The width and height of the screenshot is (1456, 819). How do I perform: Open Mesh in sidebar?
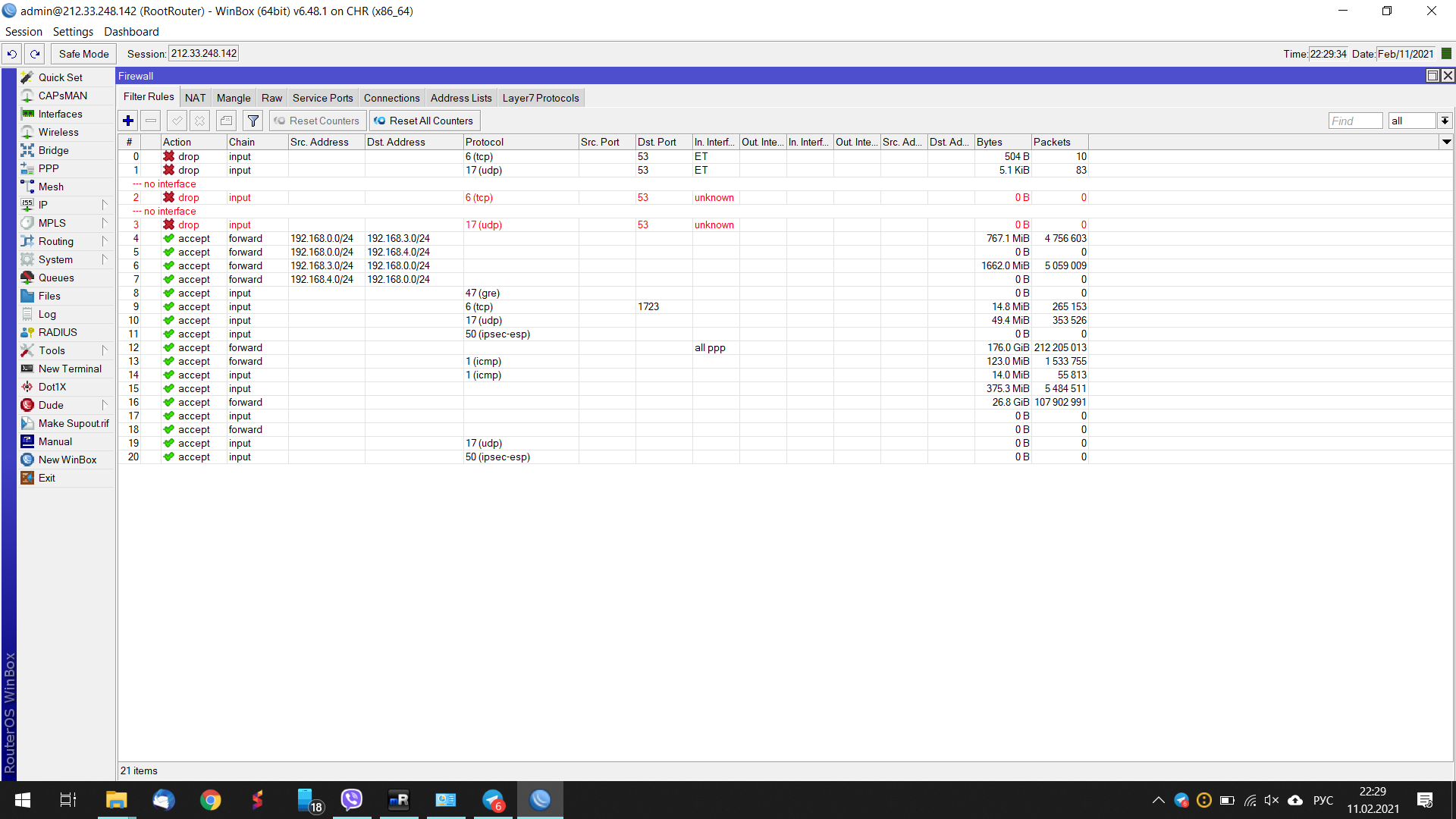tap(51, 187)
